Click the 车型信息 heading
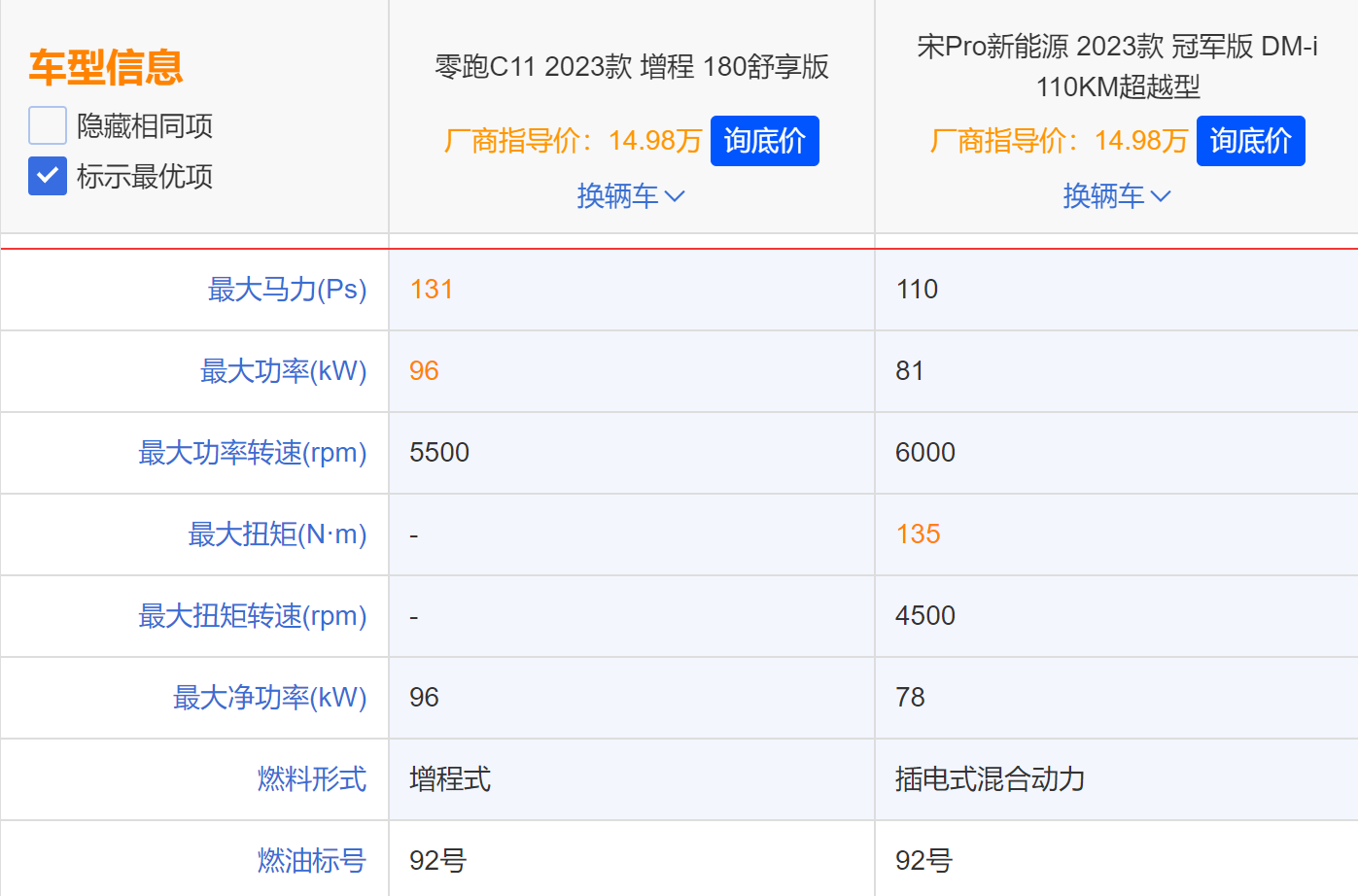This screenshot has height=896, width=1358. click(106, 67)
